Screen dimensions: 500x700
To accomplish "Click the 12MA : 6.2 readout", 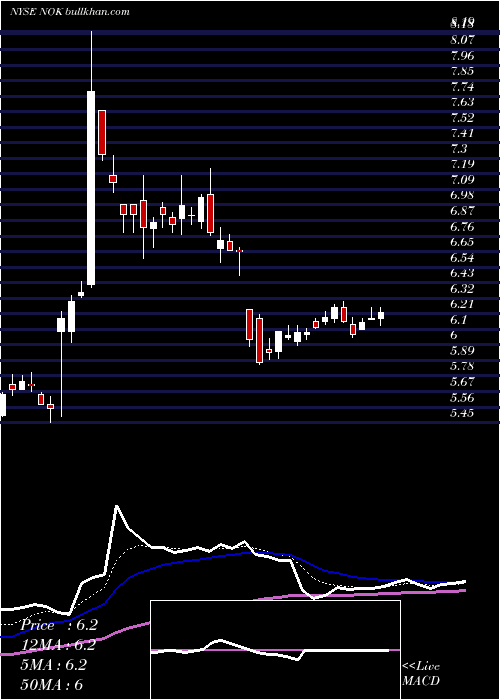I will click(58, 645).
